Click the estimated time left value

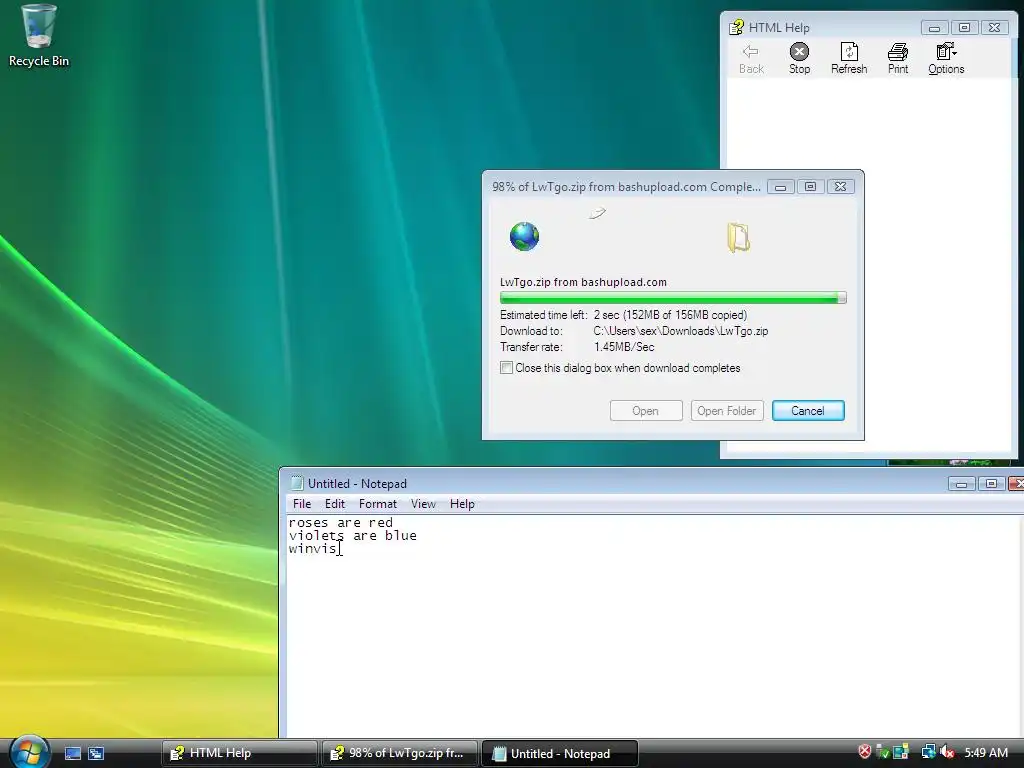click(x=670, y=315)
